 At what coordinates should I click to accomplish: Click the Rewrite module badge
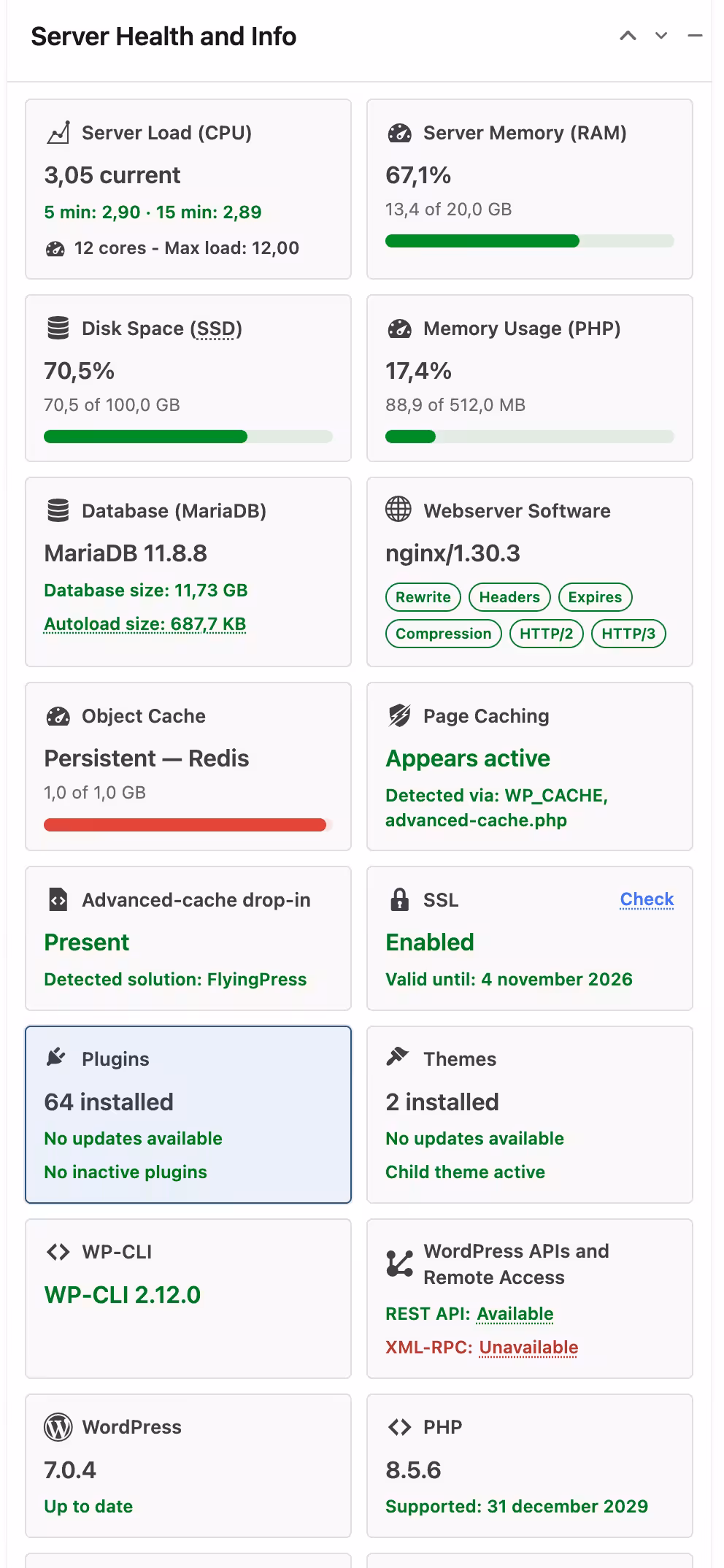pos(423,597)
